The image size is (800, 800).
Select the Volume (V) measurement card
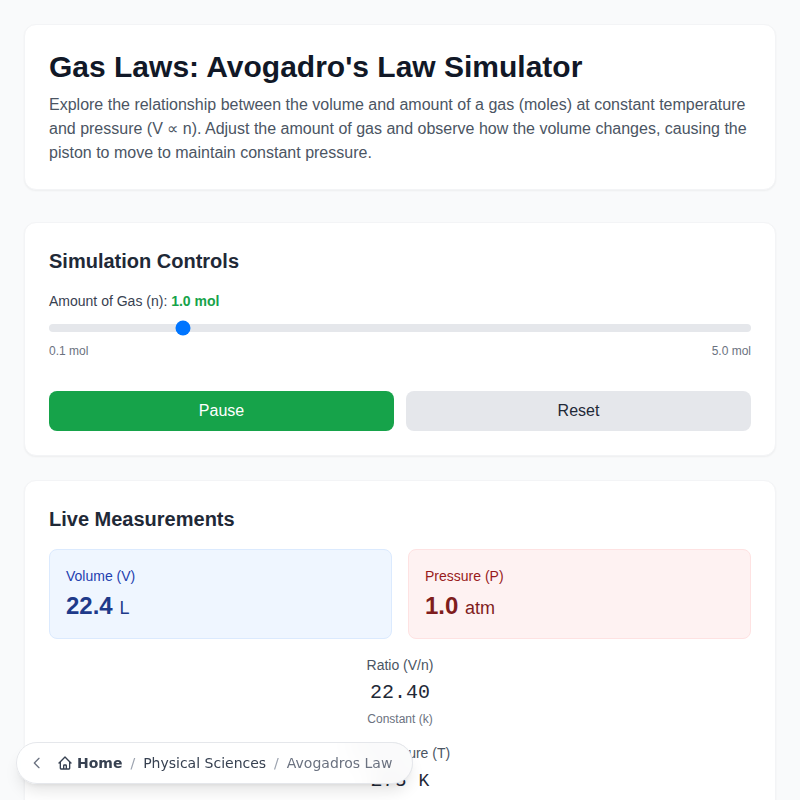pos(220,593)
